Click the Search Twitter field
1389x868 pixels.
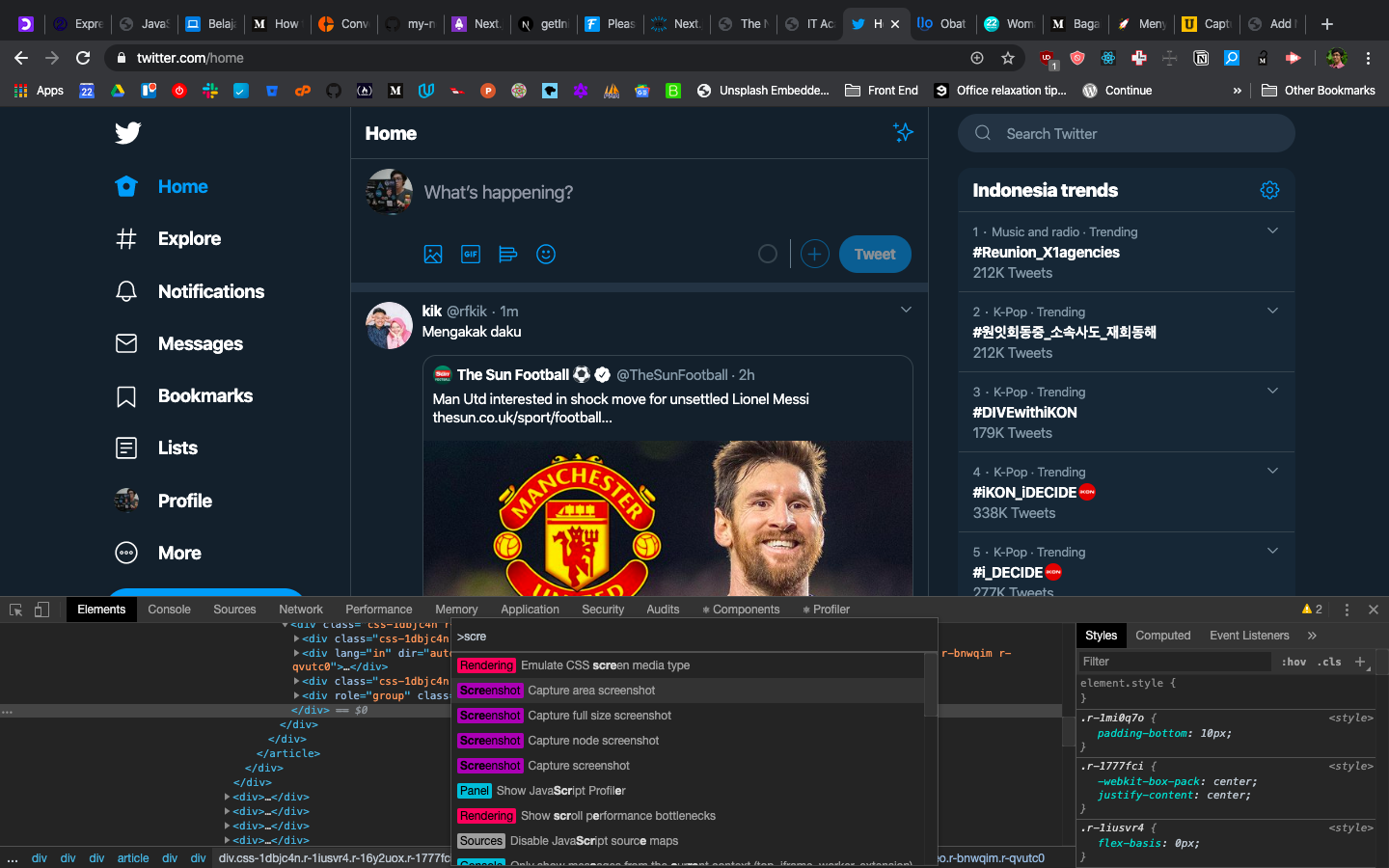coord(1127,133)
